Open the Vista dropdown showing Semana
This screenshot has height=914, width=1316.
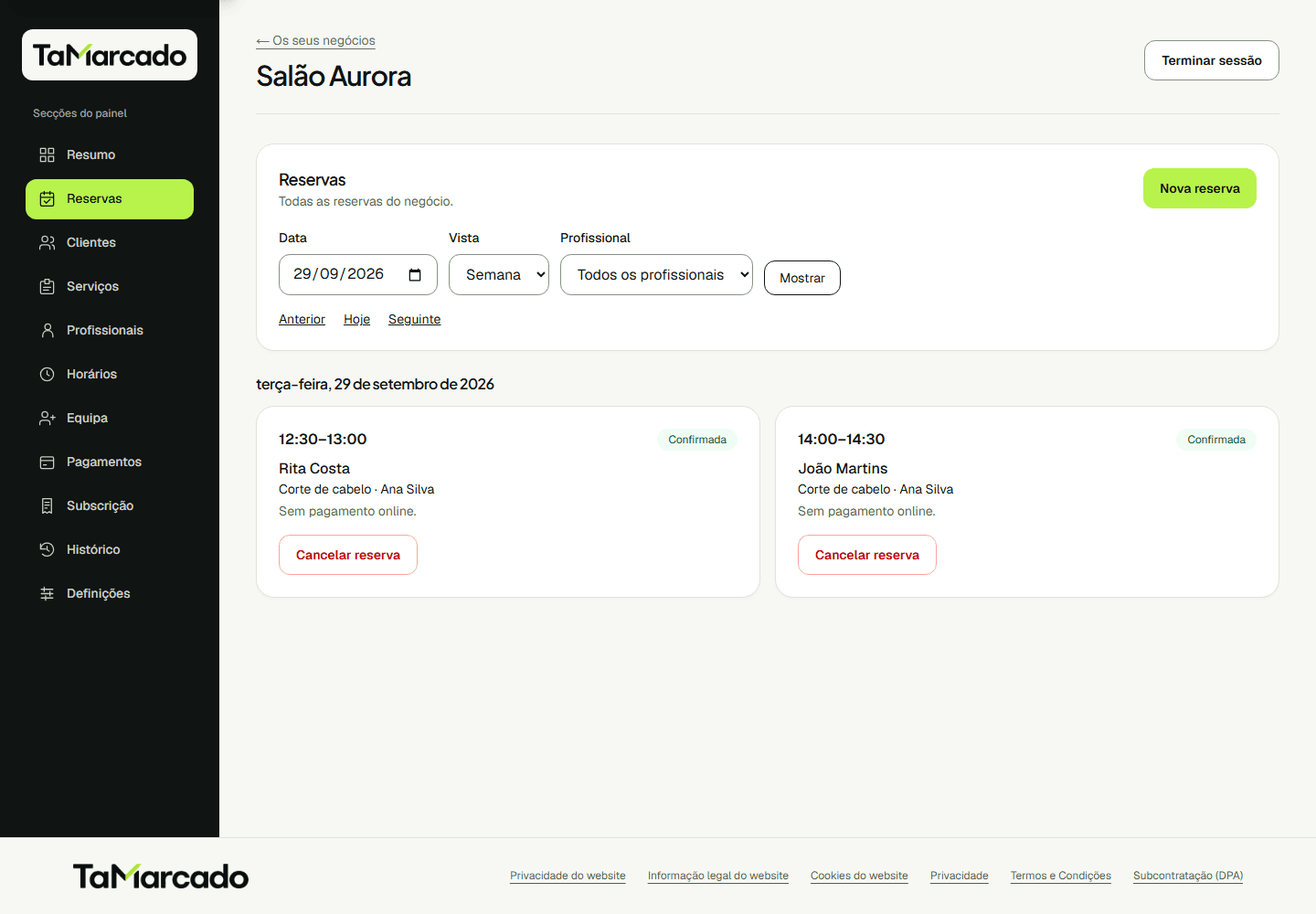[499, 274]
